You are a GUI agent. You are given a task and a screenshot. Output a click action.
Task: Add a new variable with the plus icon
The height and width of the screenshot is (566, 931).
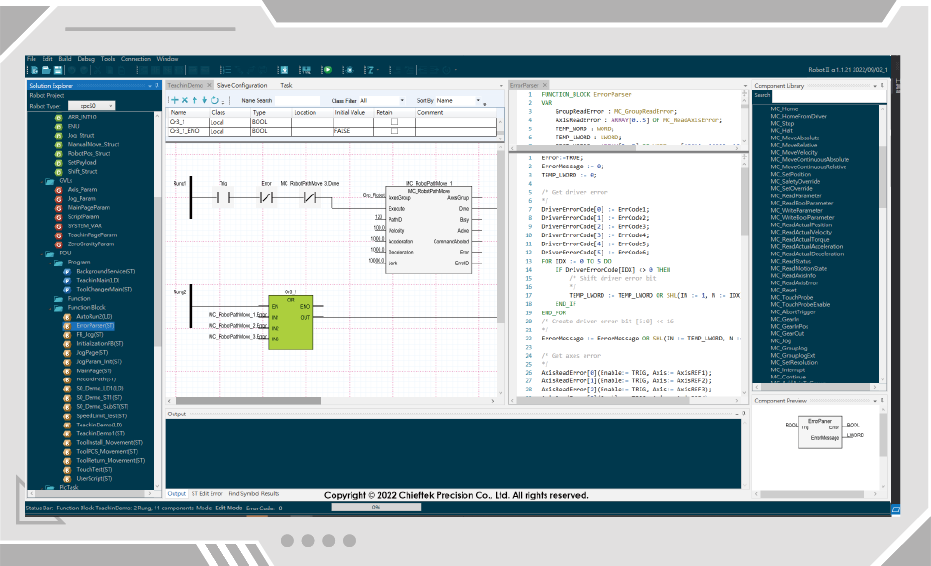pos(175,100)
